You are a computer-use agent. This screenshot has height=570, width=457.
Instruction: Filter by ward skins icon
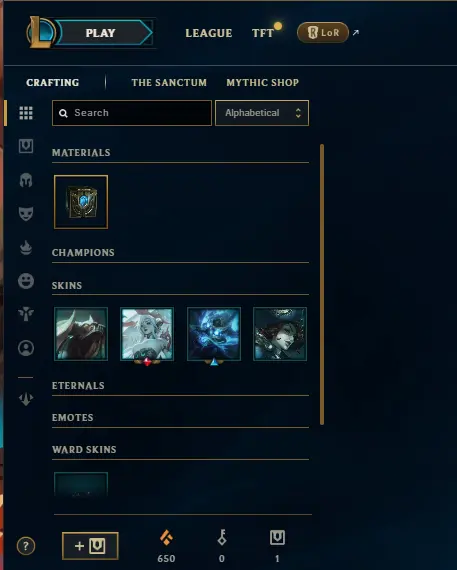point(26,314)
